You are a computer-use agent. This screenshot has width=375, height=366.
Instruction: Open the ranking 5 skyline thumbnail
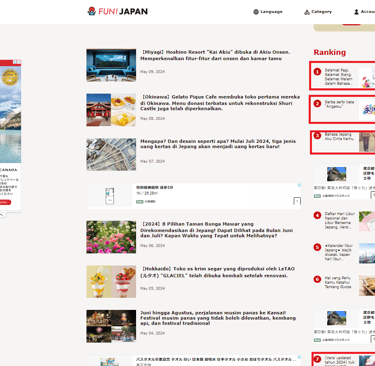click(x=367, y=253)
